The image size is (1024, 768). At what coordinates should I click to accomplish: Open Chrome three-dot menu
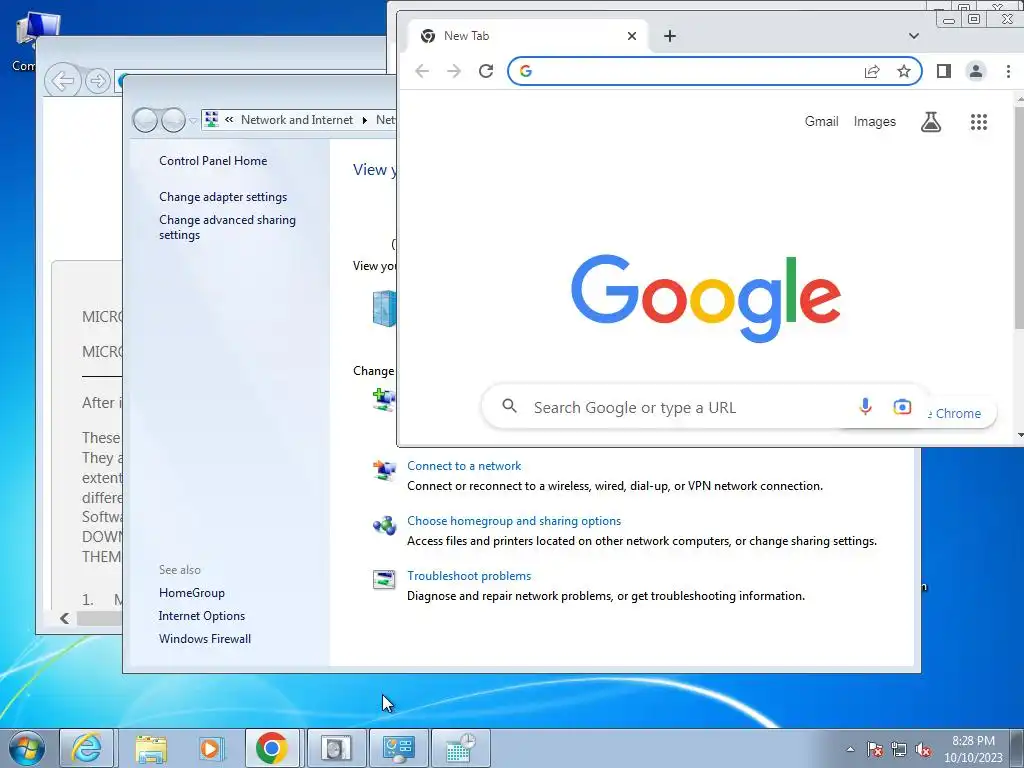pos(1008,71)
